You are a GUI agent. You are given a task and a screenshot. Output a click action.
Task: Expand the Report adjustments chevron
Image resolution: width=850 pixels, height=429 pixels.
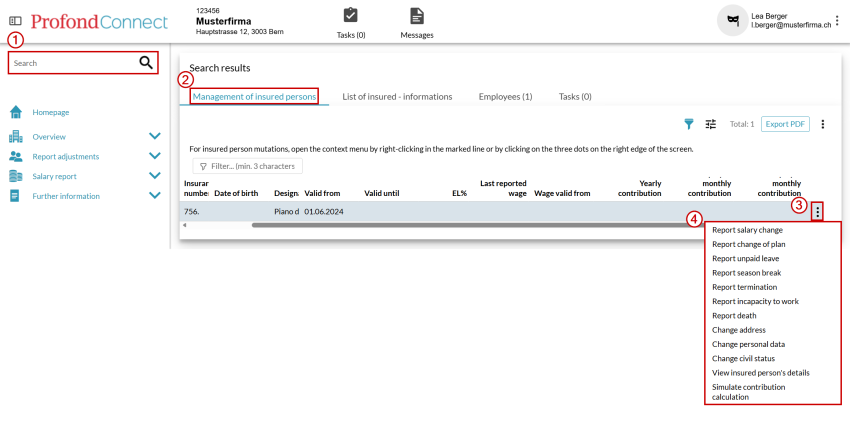(154, 156)
